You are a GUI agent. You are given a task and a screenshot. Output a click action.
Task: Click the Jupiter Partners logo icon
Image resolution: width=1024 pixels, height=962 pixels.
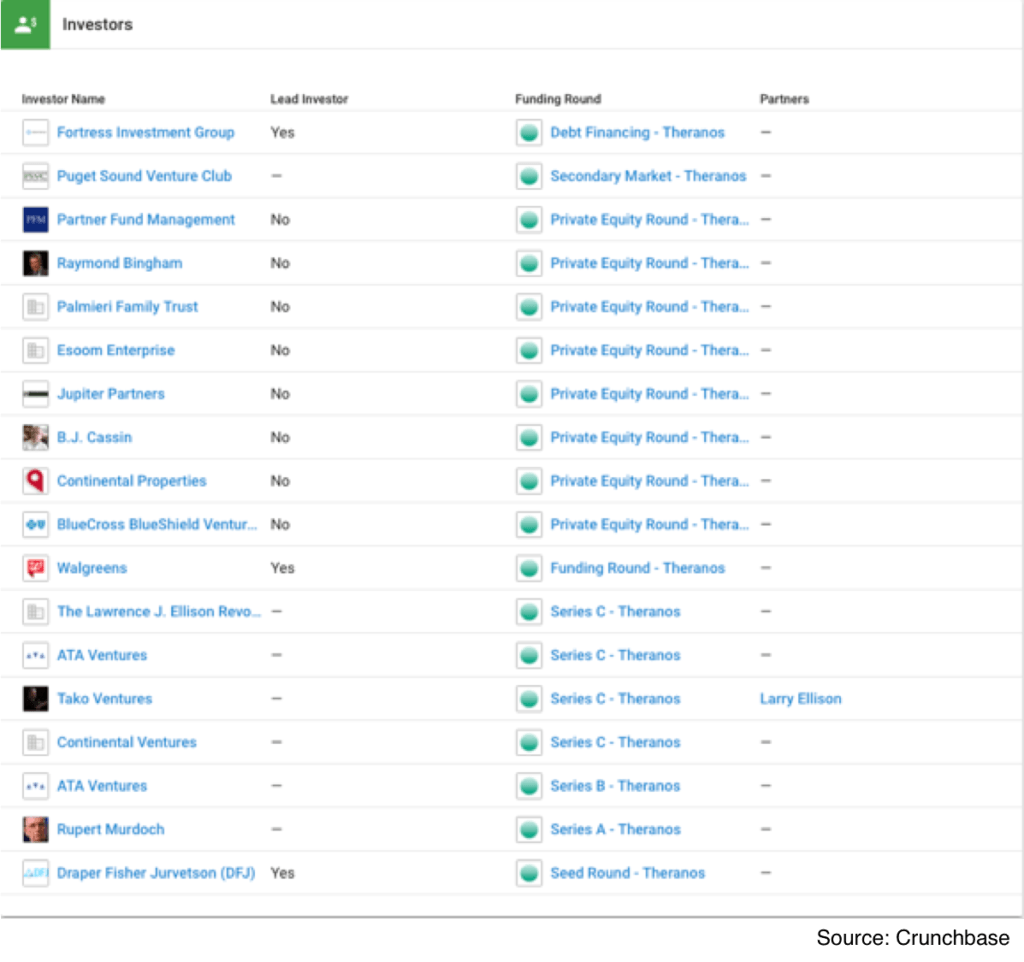[35, 394]
